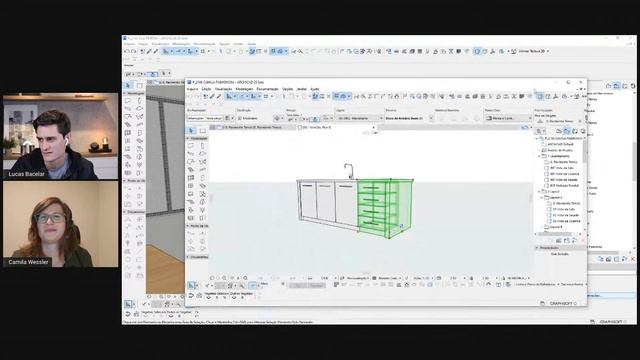Select ARCHICAD Default in navigator tree

(x=560, y=144)
